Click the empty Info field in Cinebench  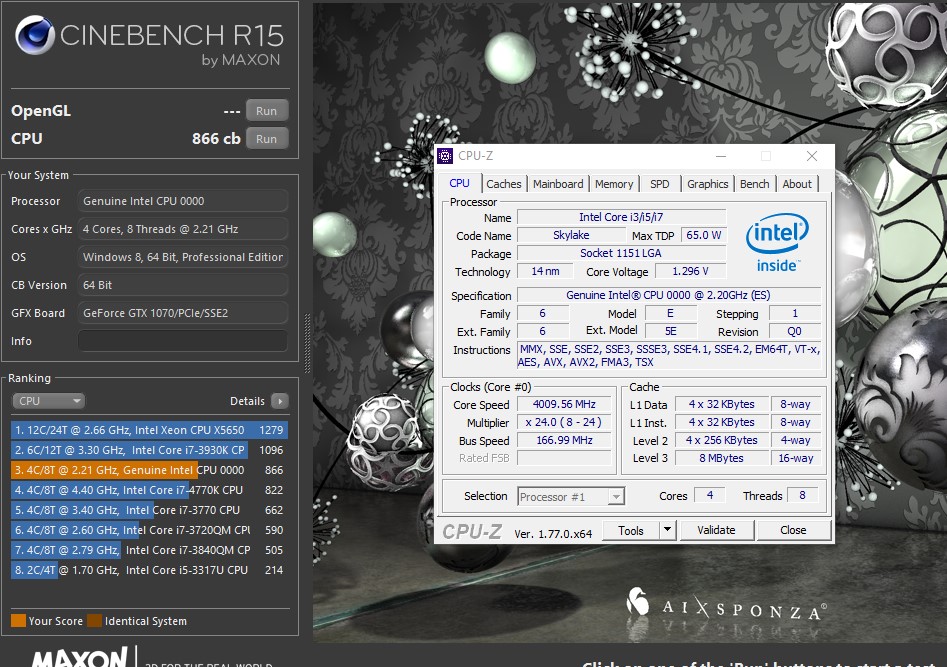tap(182, 341)
